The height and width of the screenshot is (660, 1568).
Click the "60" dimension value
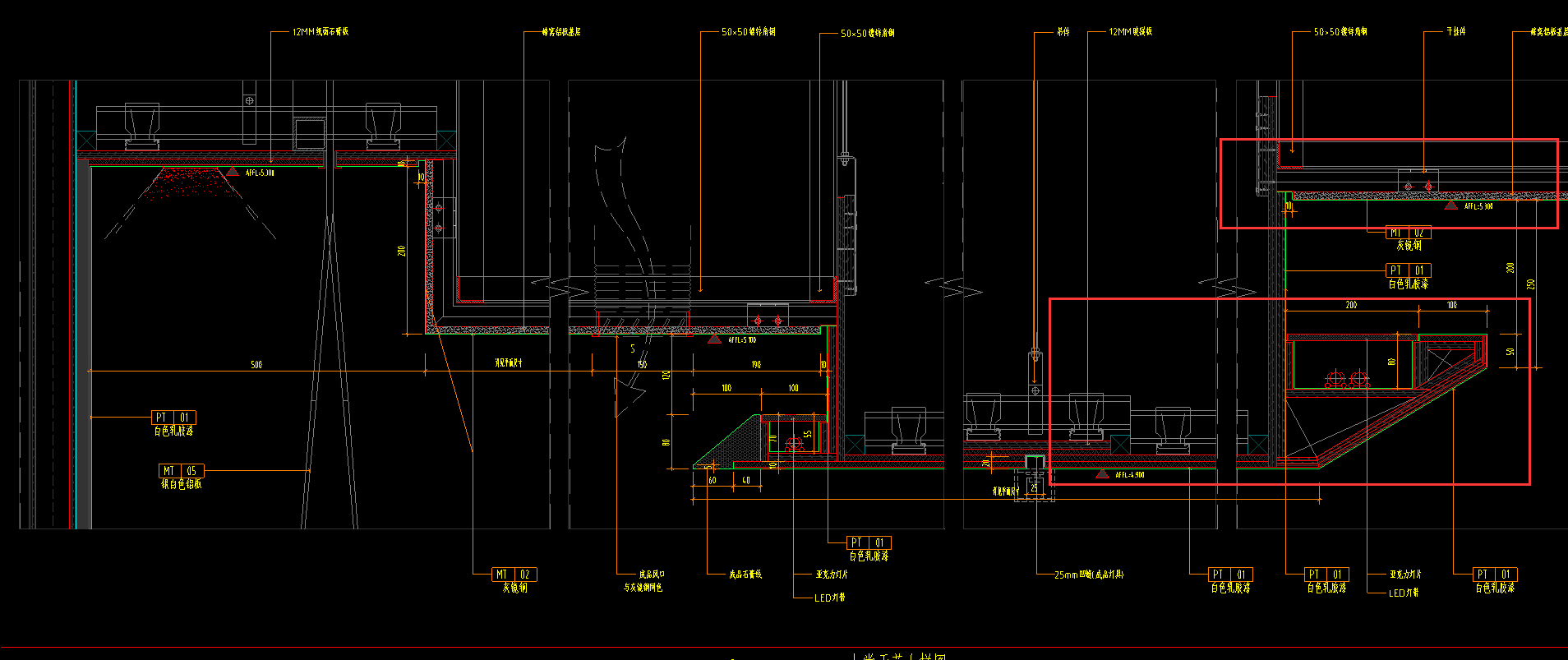point(712,480)
